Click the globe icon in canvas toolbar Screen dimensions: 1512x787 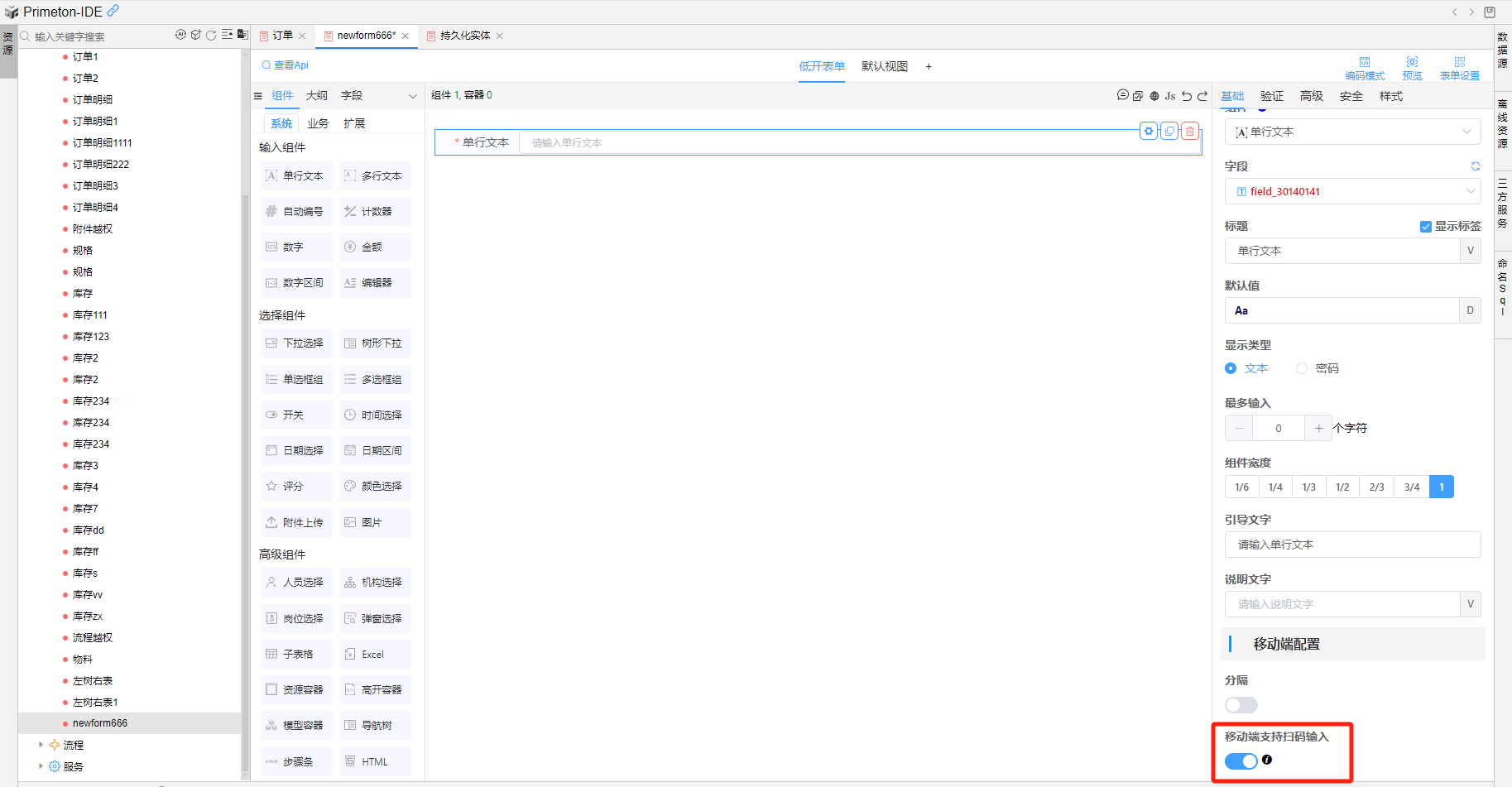pos(1154,96)
